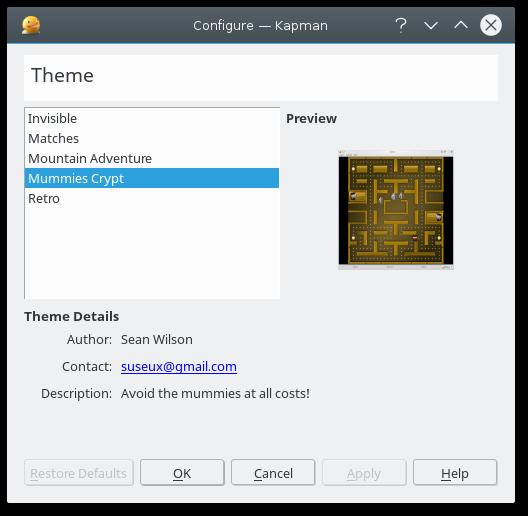This screenshot has height=516, width=528.
Task: Open Help from the bottom button row
Action: coord(455,473)
